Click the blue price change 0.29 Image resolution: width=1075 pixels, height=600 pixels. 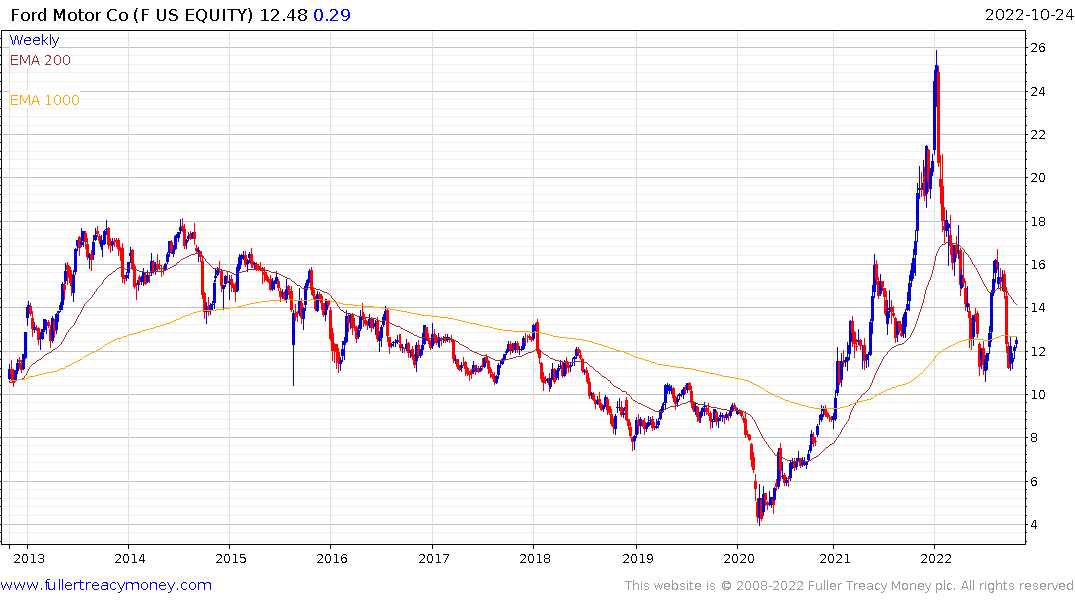(x=332, y=14)
